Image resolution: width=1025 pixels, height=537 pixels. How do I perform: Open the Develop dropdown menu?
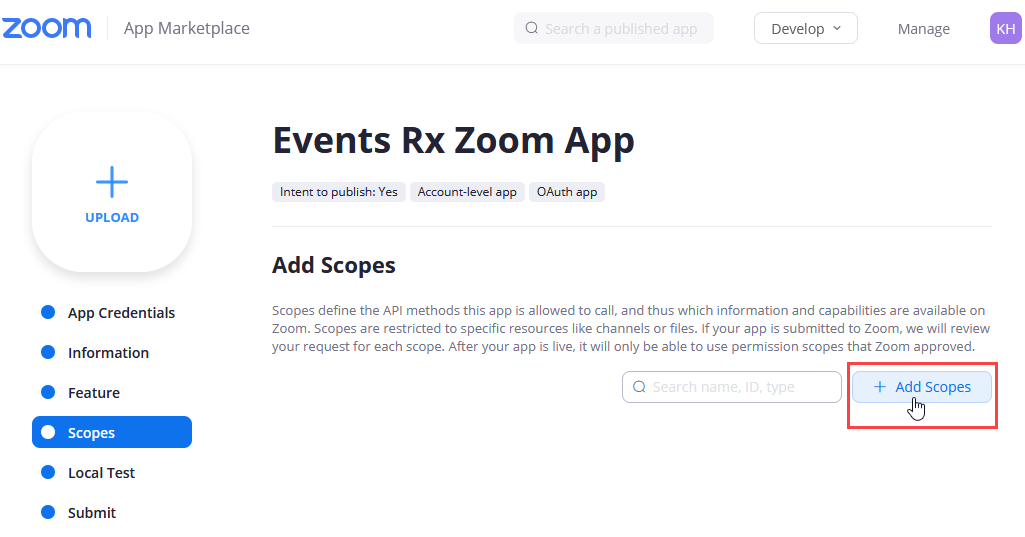pos(805,29)
